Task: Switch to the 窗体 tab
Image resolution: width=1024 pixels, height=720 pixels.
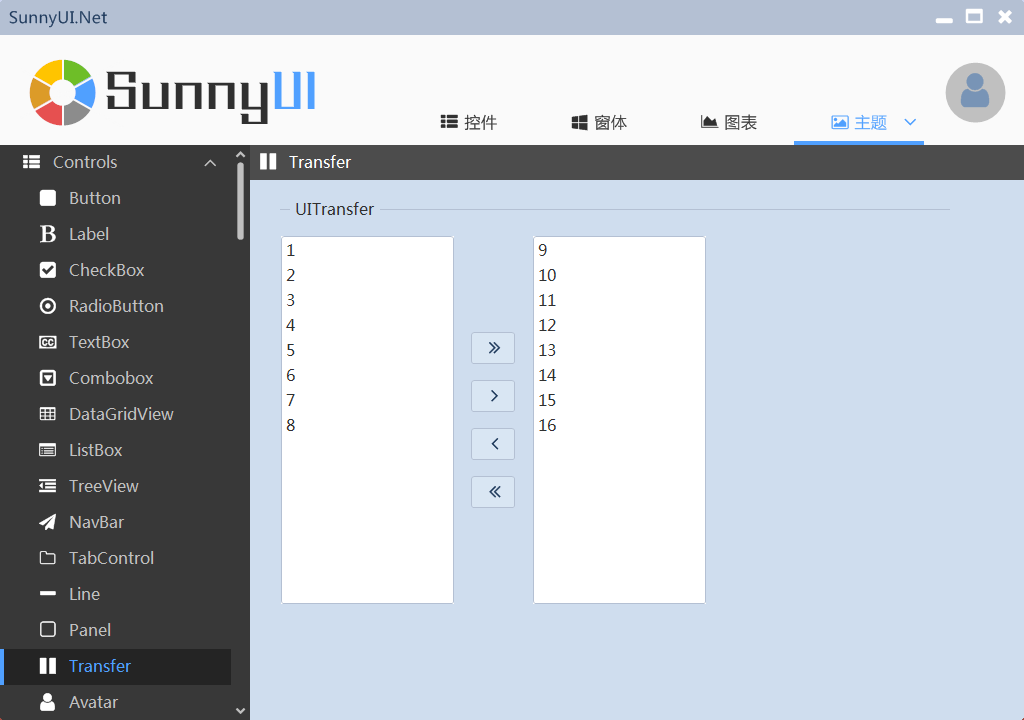Action: pyautogui.click(x=598, y=121)
